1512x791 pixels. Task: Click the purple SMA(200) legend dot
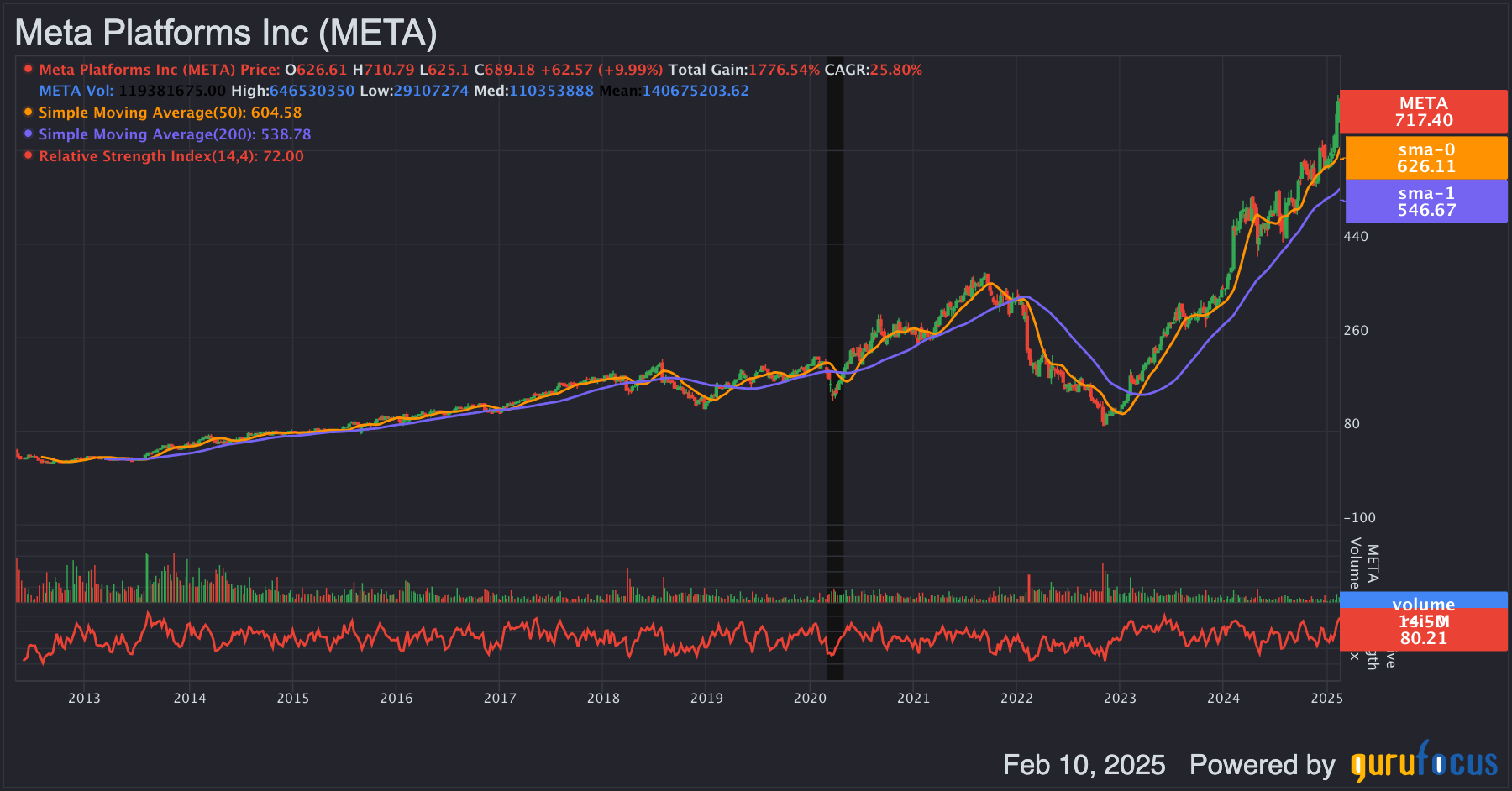pyautogui.click(x=29, y=134)
